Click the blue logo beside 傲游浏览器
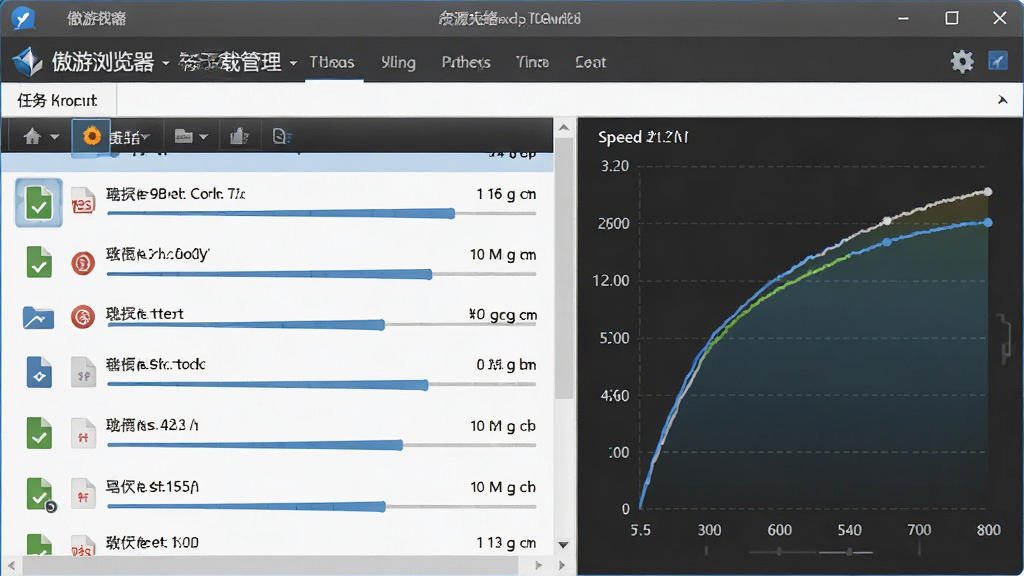This screenshot has width=1024, height=576. [27, 62]
